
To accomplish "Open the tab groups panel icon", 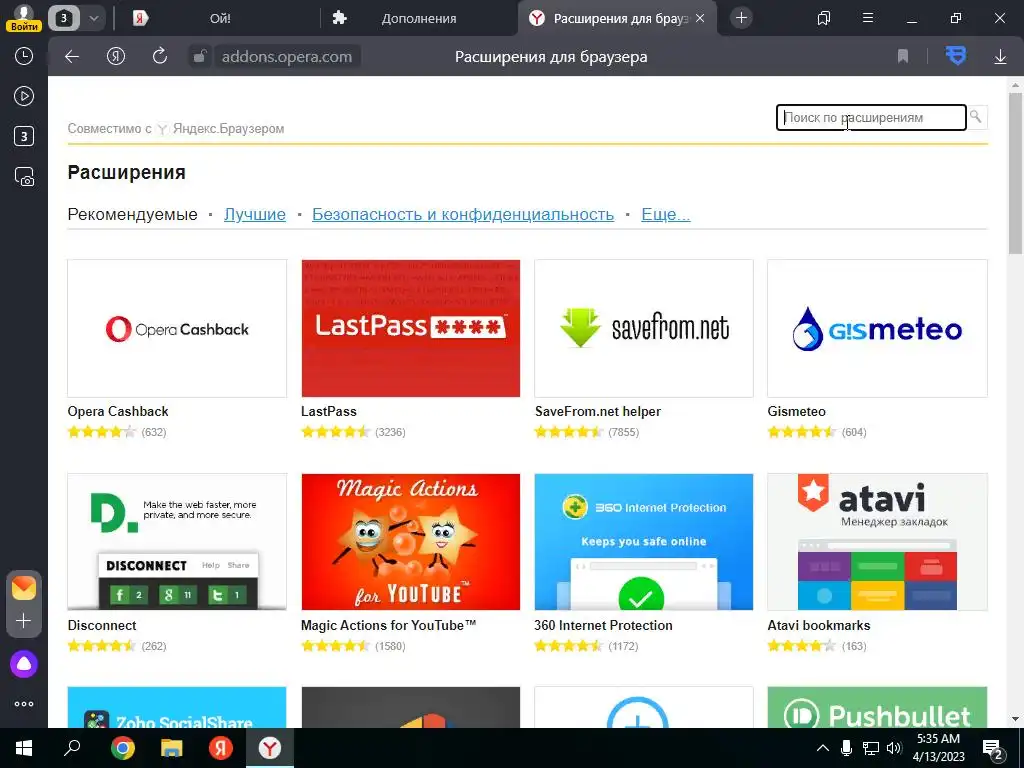I will (x=824, y=18).
